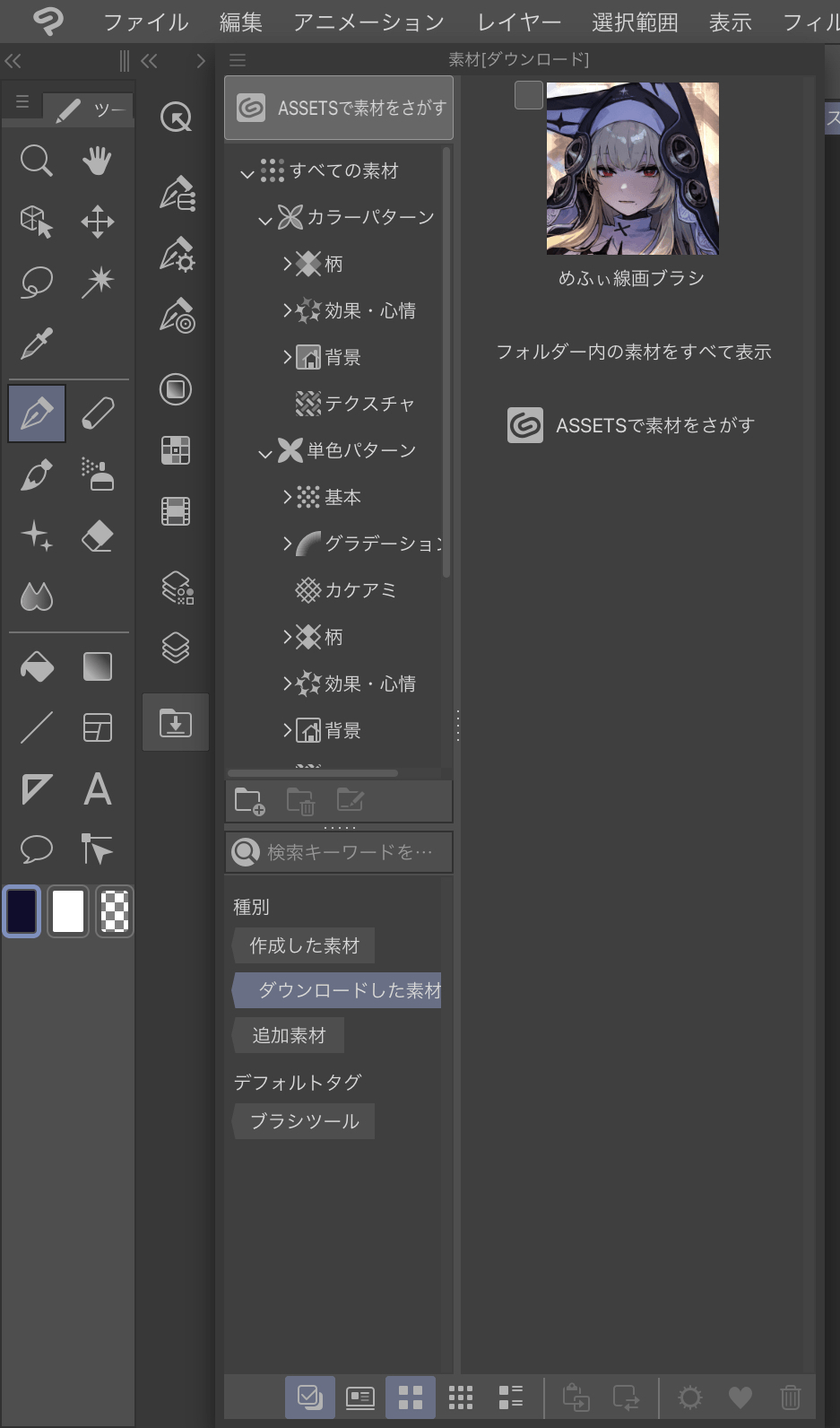The height and width of the screenshot is (1428, 840).
Task: Expand the 柄 folder under 単色パターン
Action: tap(287, 637)
